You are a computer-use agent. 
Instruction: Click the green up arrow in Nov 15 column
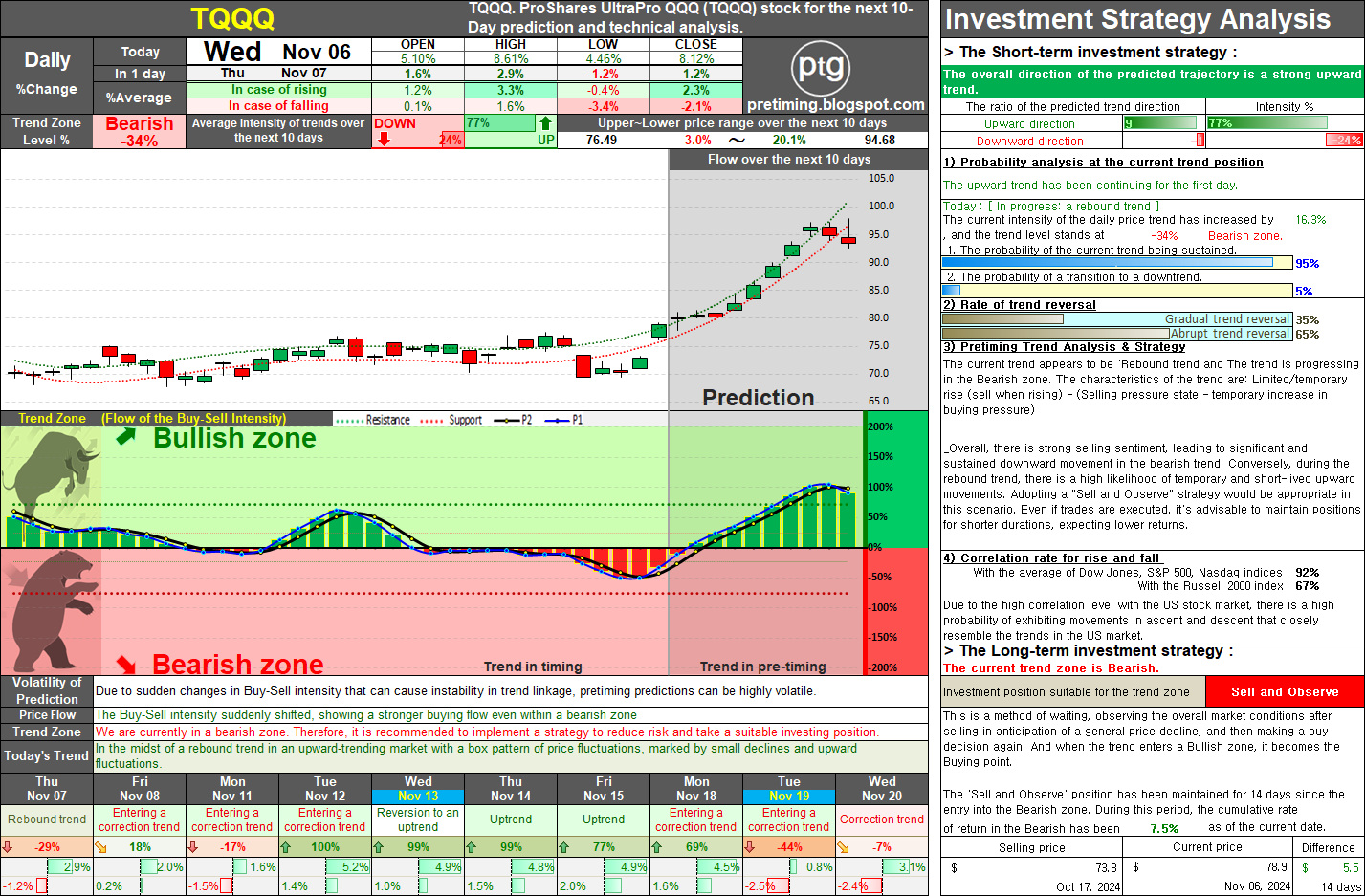[564, 847]
